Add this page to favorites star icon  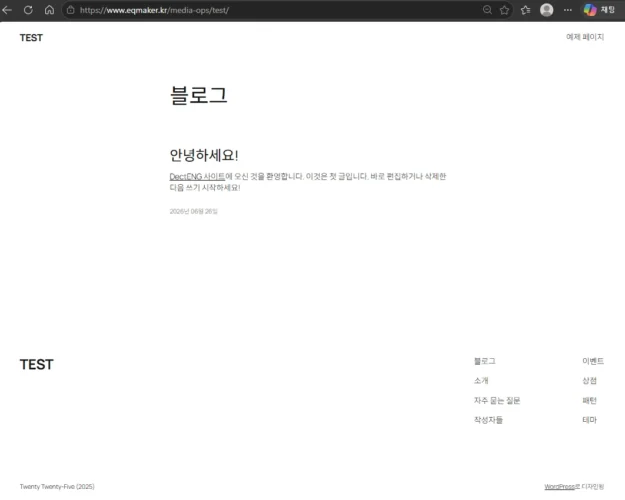[x=505, y=10]
